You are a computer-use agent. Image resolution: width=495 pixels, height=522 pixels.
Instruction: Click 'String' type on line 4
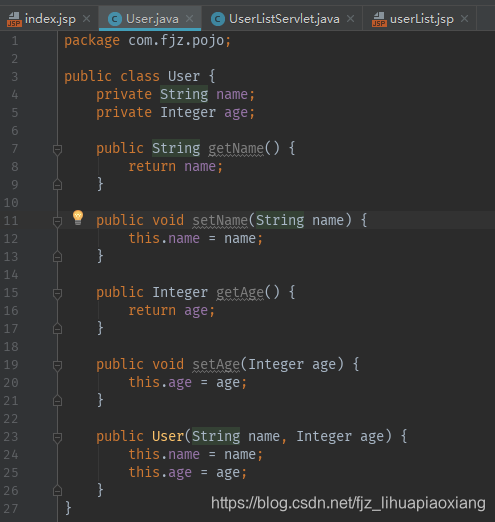pos(184,94)
